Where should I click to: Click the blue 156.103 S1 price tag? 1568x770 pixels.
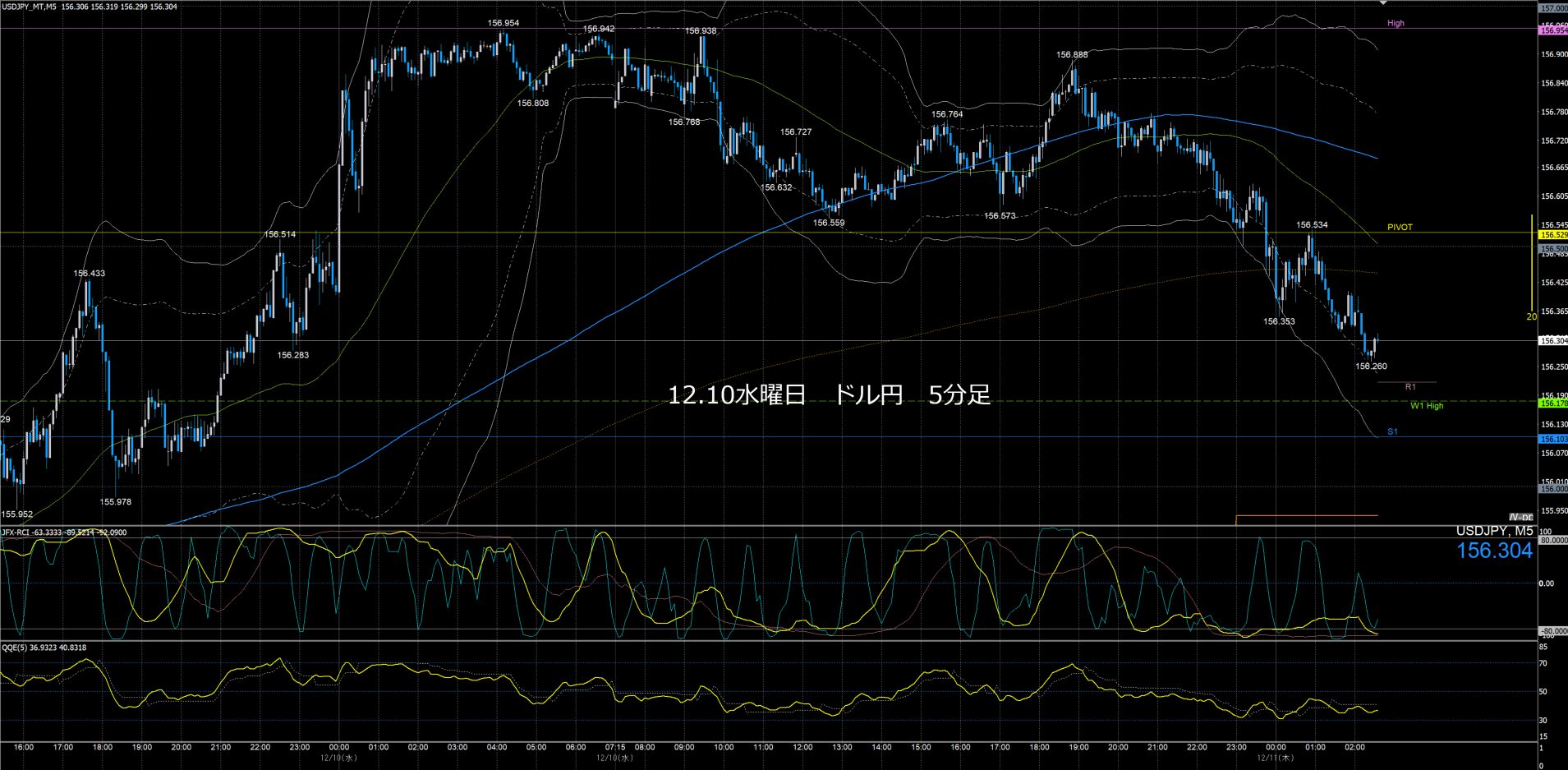click(1552, 440)
